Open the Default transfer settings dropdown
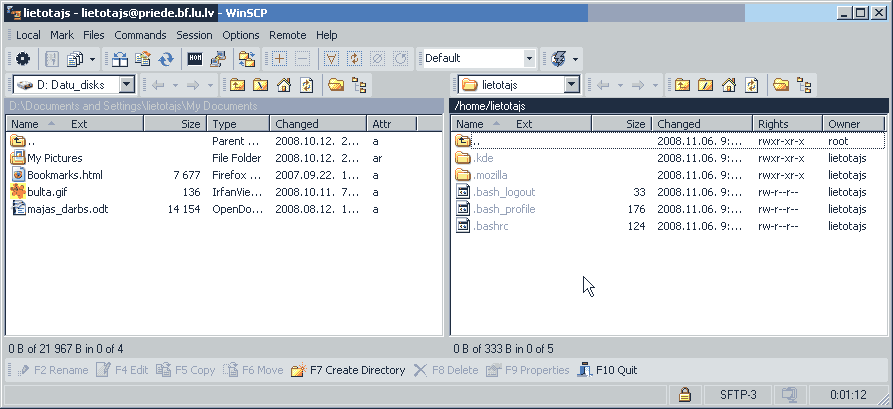The image size is (893, 409). 529,58
